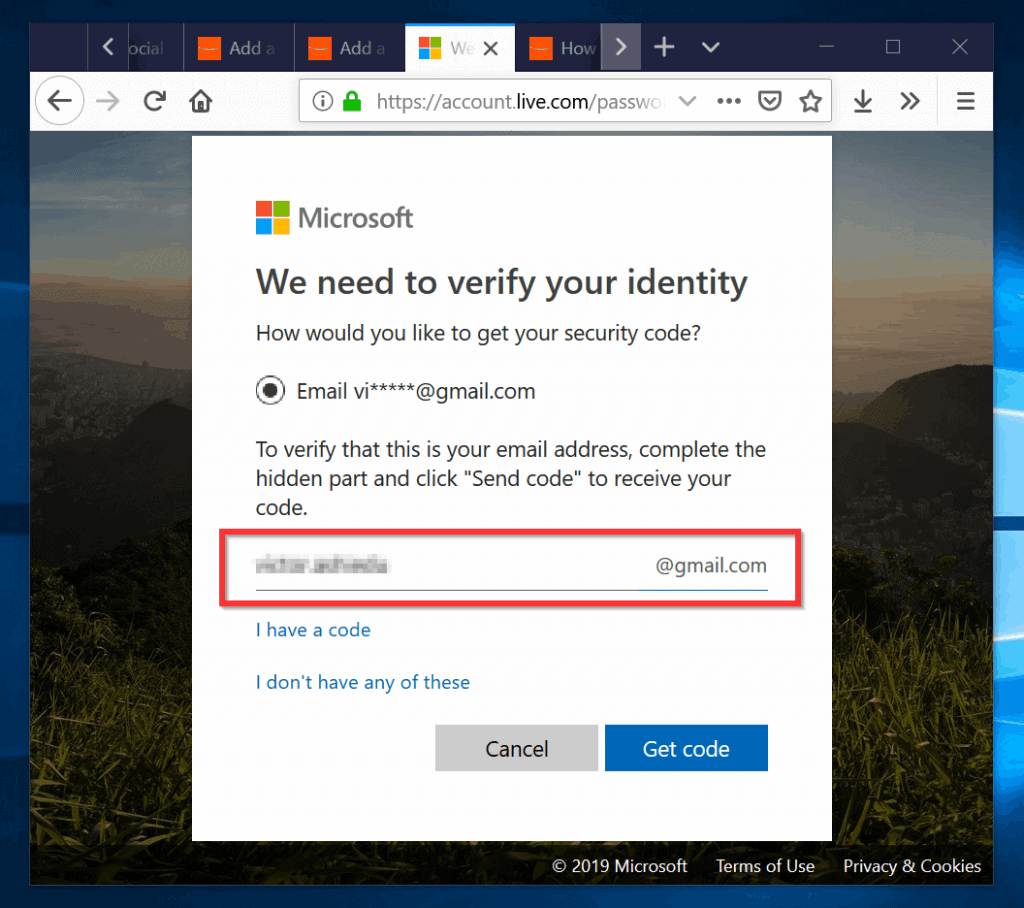Open the Downloads panel
Image resolution: width=1024 pixels, height=908 pixels.
[863, 101]
